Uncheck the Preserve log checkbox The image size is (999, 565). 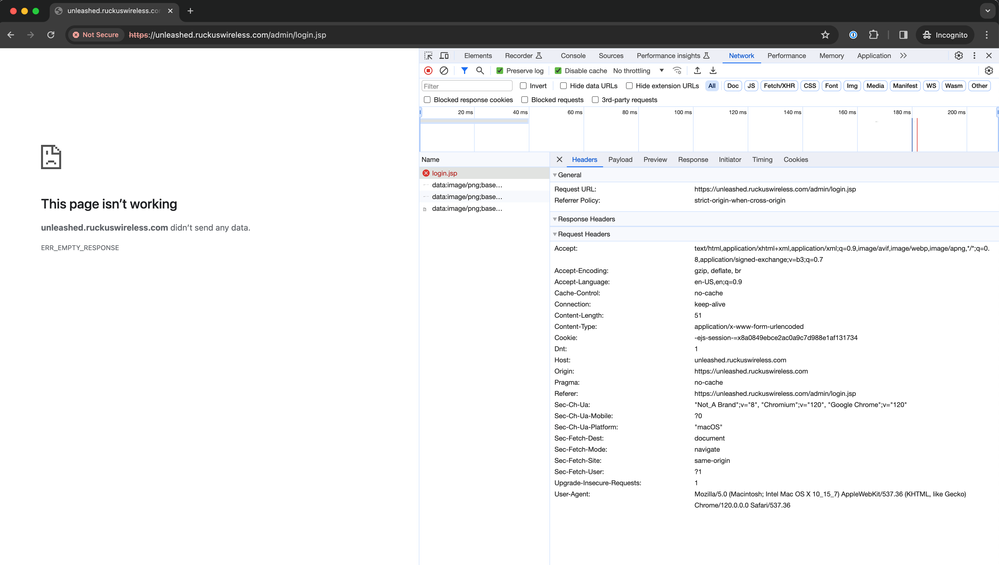pyautogui.click(x=500, y=71)
